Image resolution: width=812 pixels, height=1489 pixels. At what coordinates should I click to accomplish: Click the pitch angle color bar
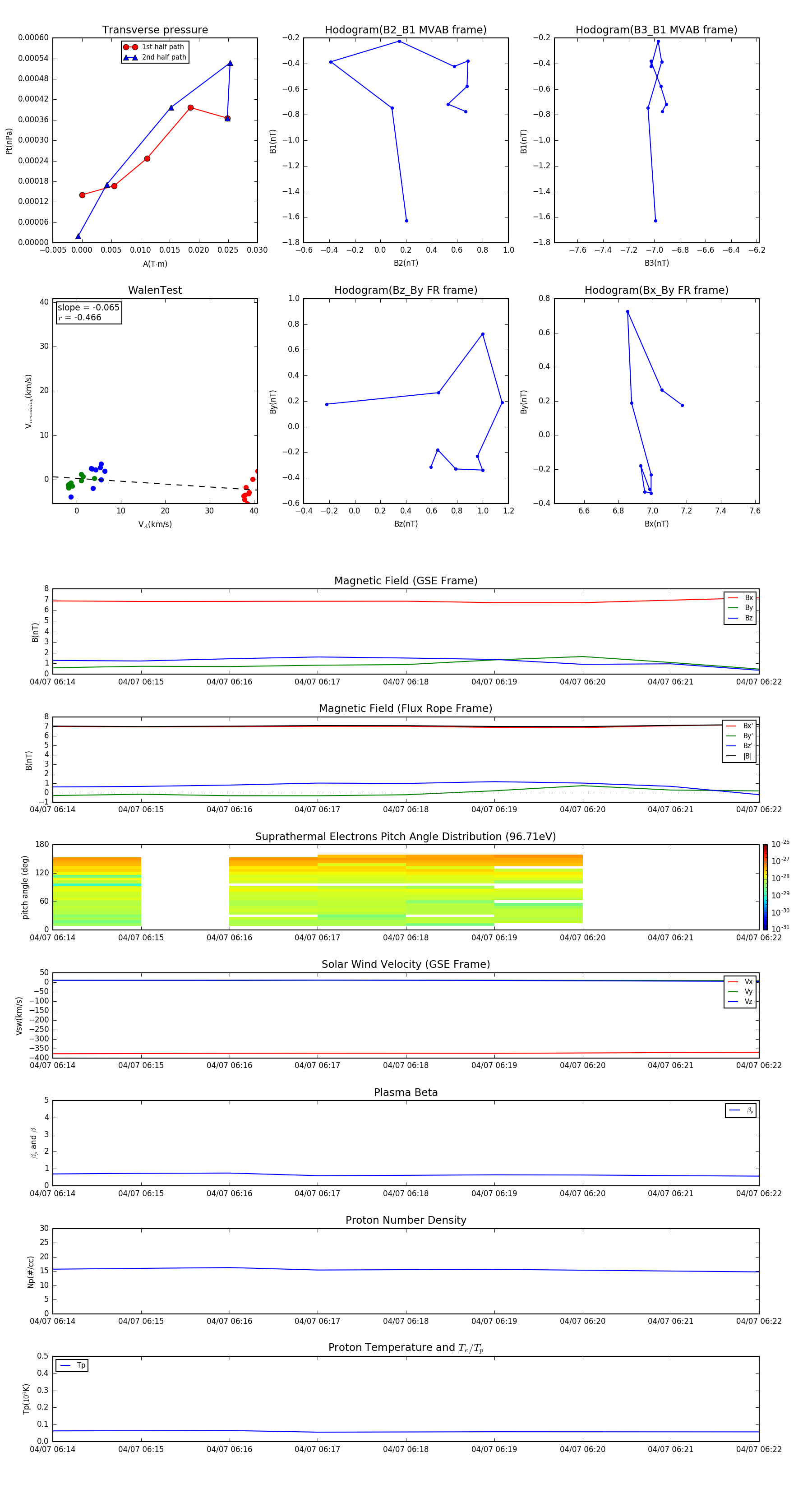[765, 887]
